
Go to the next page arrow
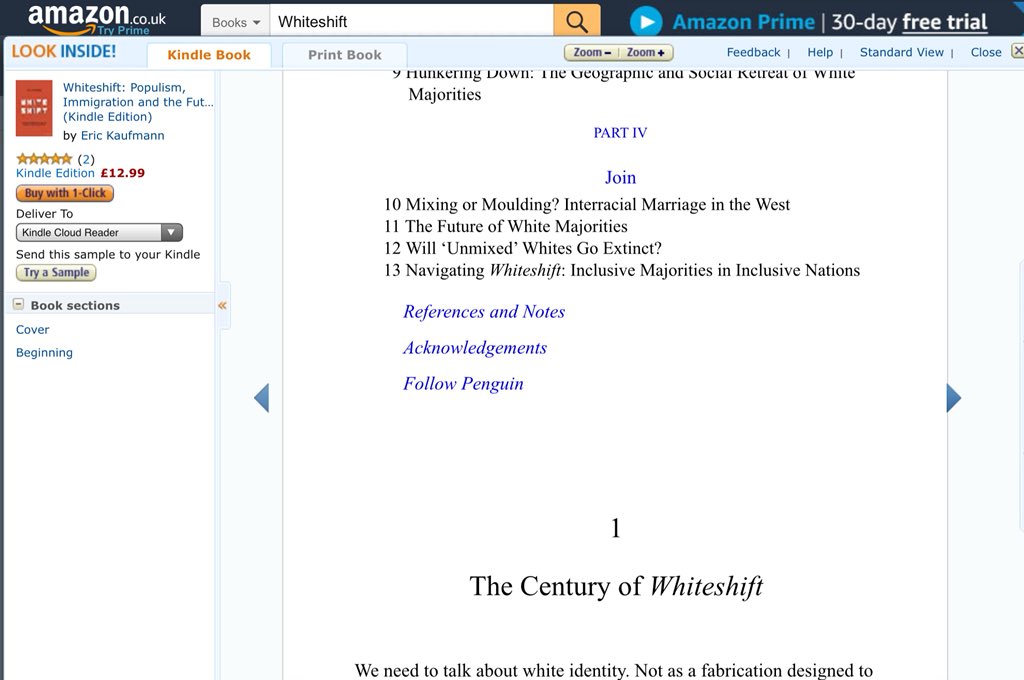(x=953, y=398)
